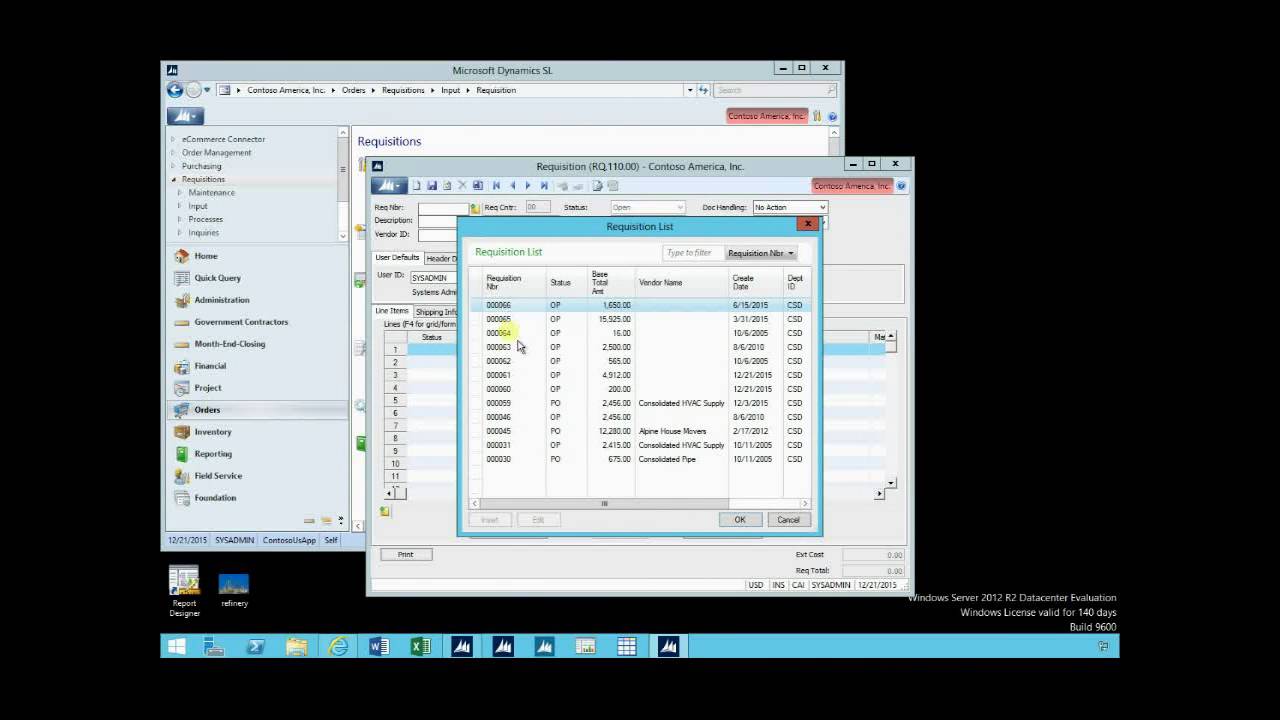The width and height of the screenshot is (1280, 720).
Task: Click Help icon in main Dynamics SL window
Action: point(832,116)
